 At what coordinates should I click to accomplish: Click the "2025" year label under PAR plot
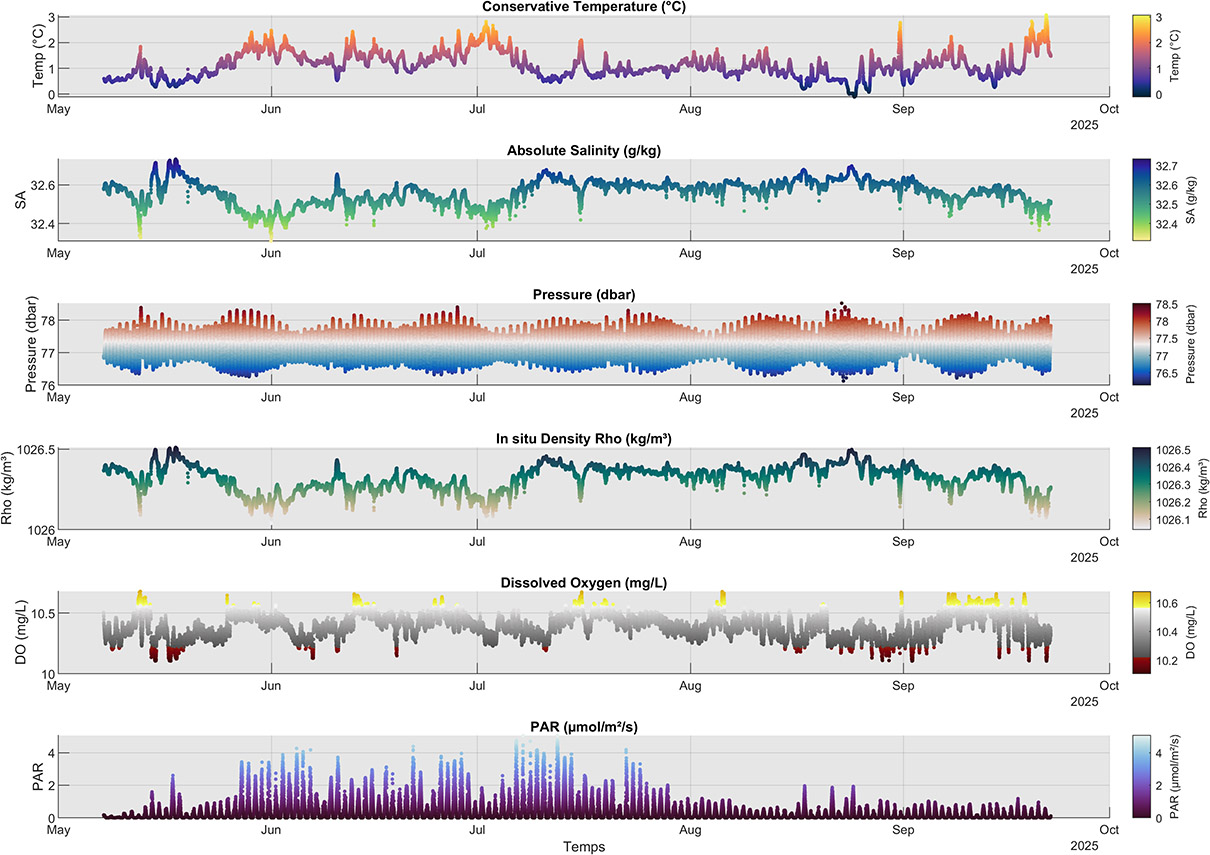tap(1084, 846)
